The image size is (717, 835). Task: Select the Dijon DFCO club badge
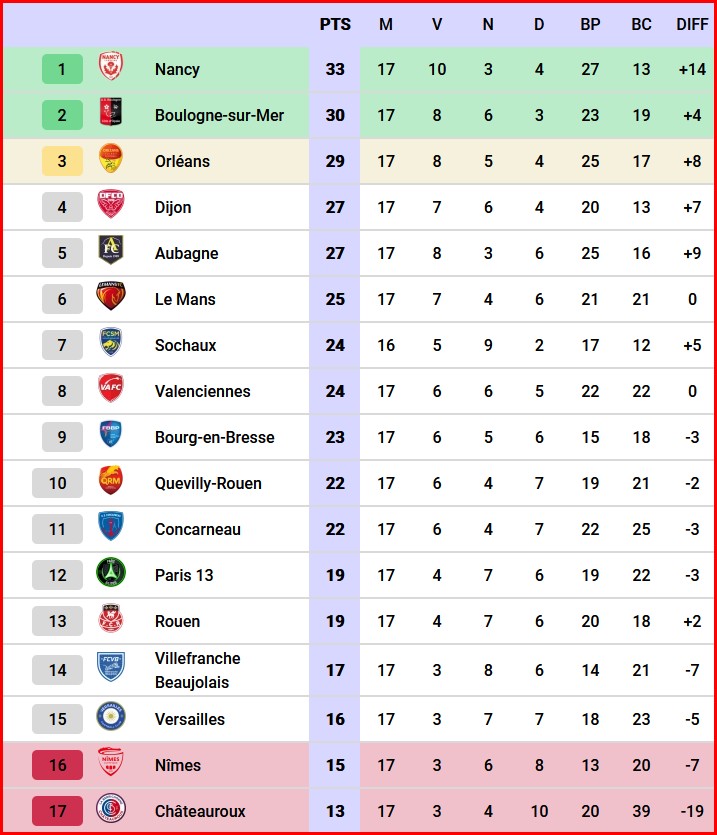point(110,206)
